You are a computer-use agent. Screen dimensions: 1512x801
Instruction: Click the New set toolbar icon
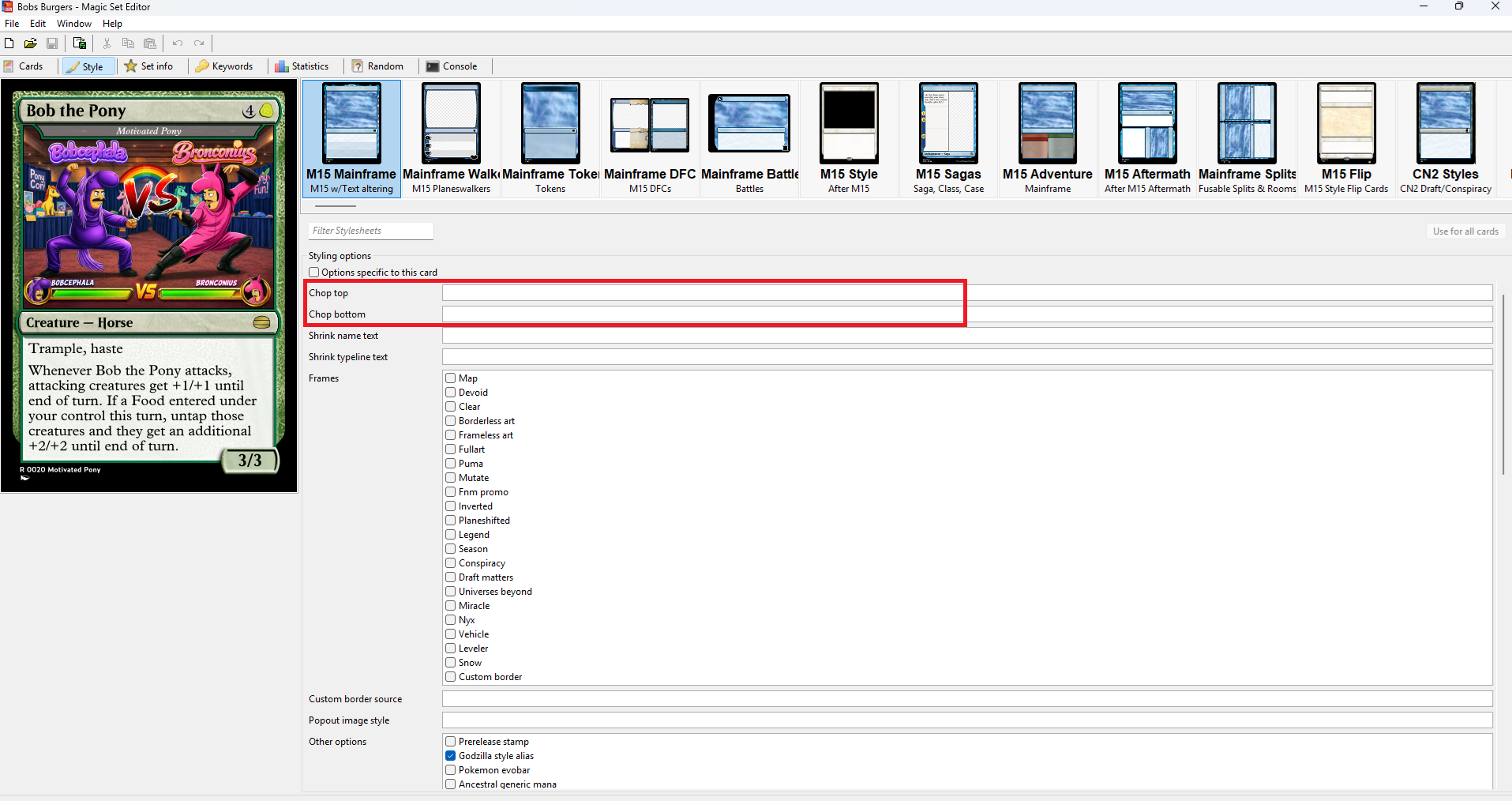coord(9,43)
